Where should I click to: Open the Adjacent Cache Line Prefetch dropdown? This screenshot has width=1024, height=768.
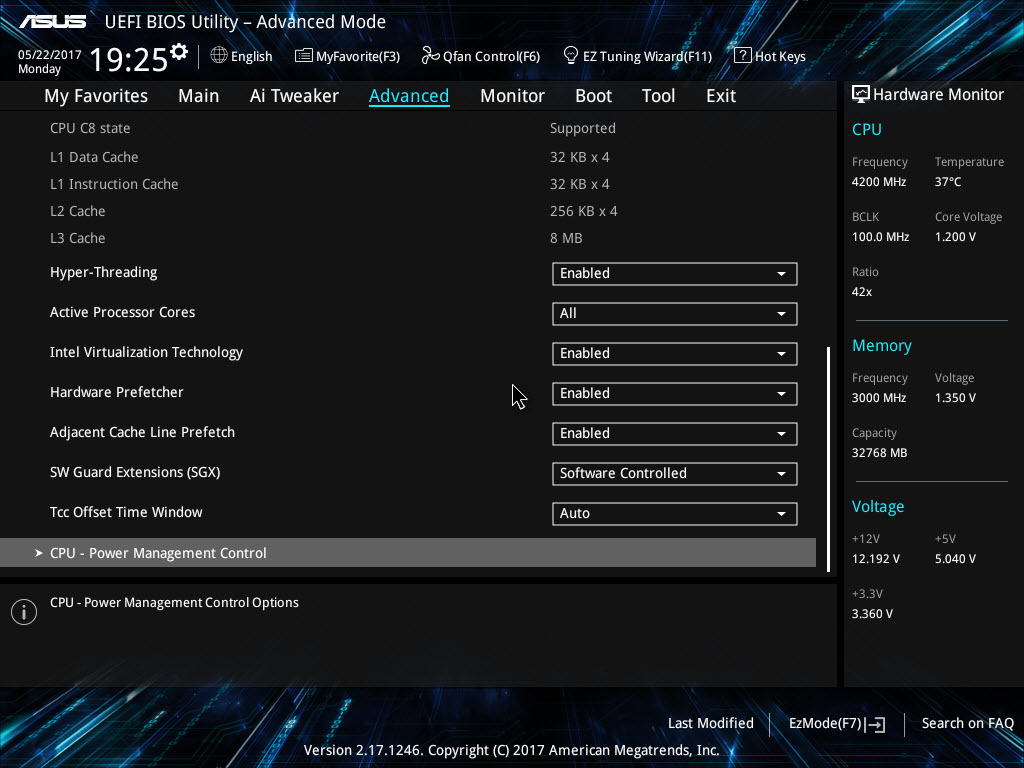pos(675,434)
